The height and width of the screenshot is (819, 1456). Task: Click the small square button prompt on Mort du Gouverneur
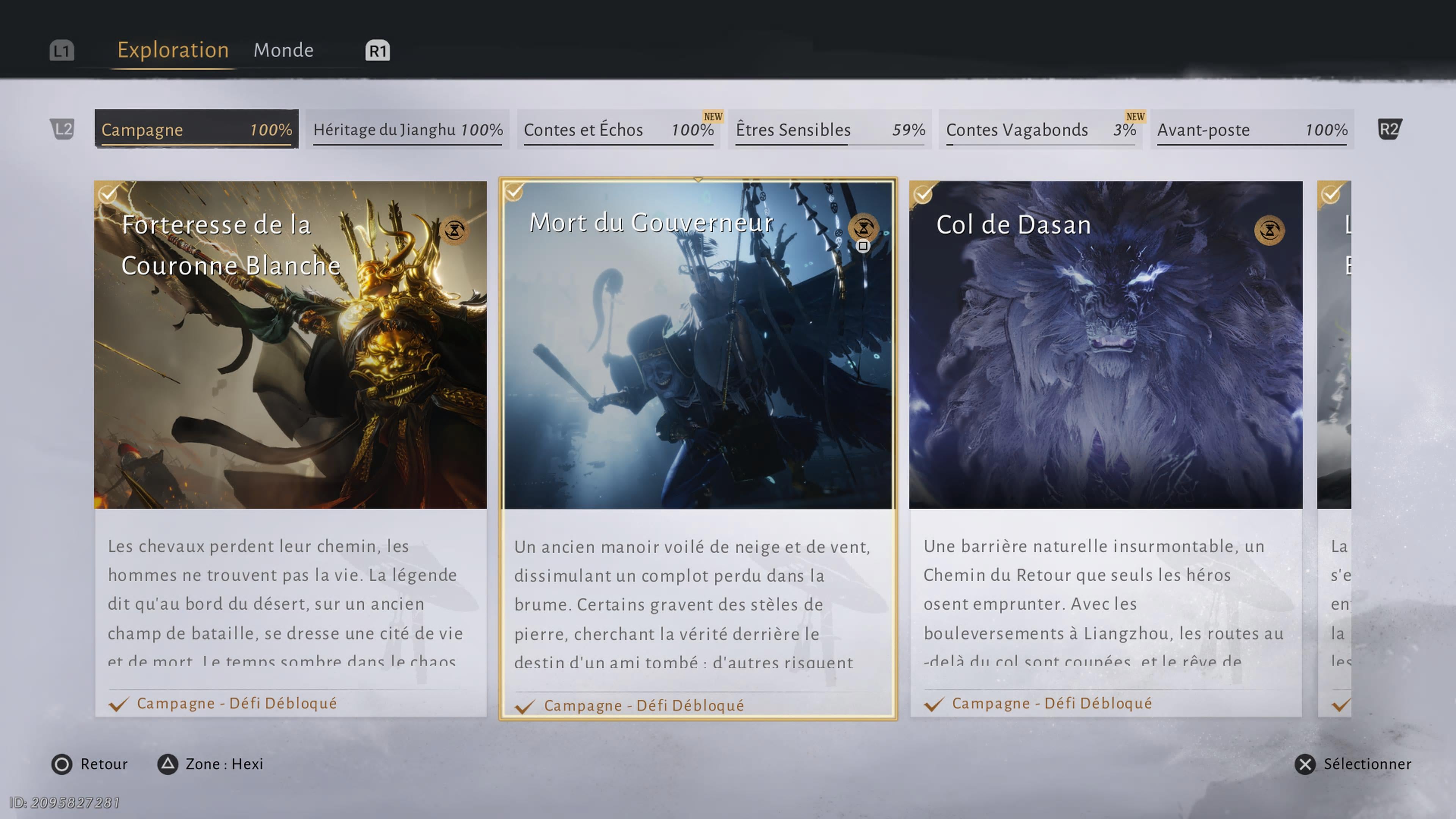pos(863,246)
